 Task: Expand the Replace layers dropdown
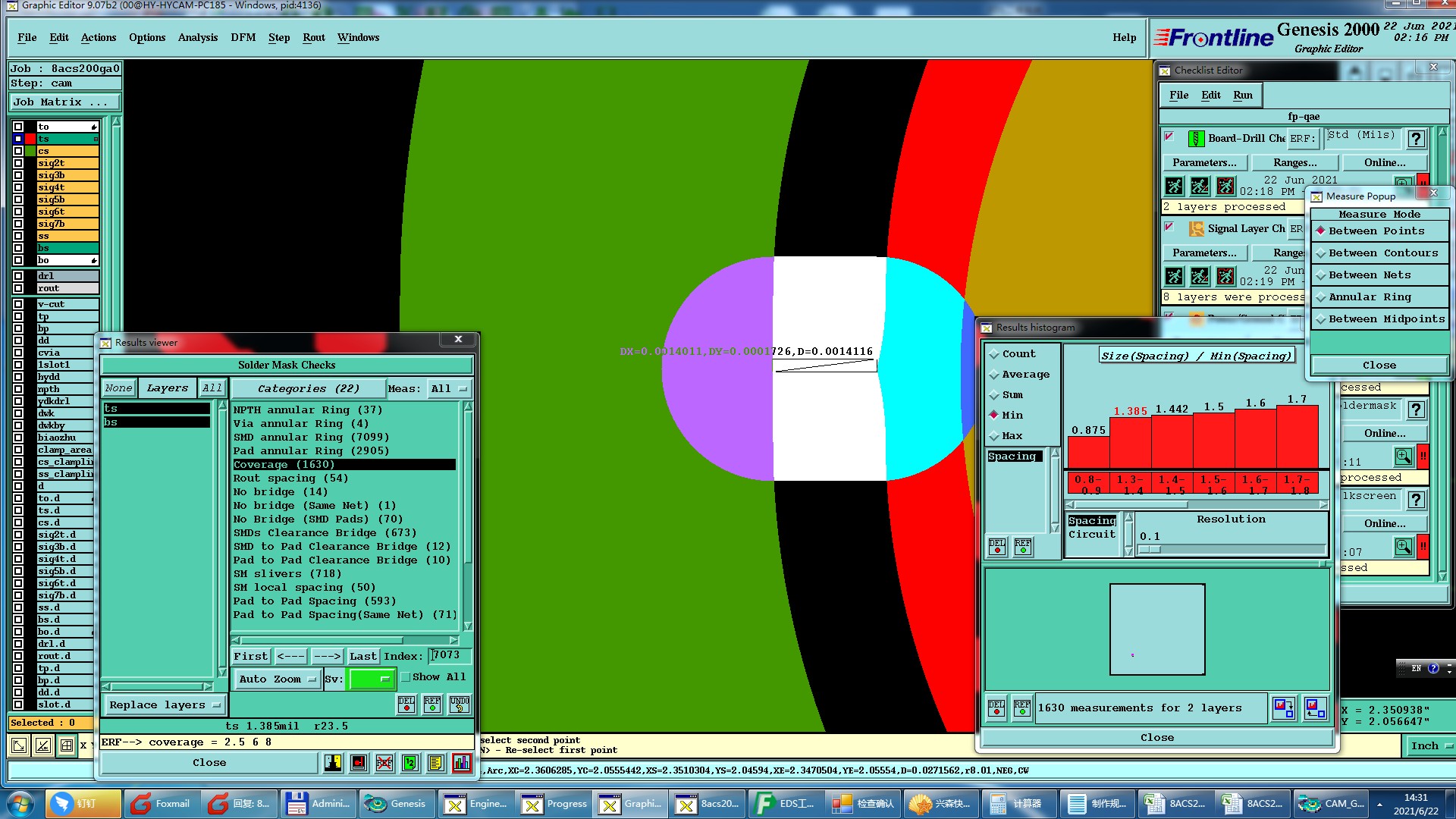pyautogui.click(x=164, y=705)
